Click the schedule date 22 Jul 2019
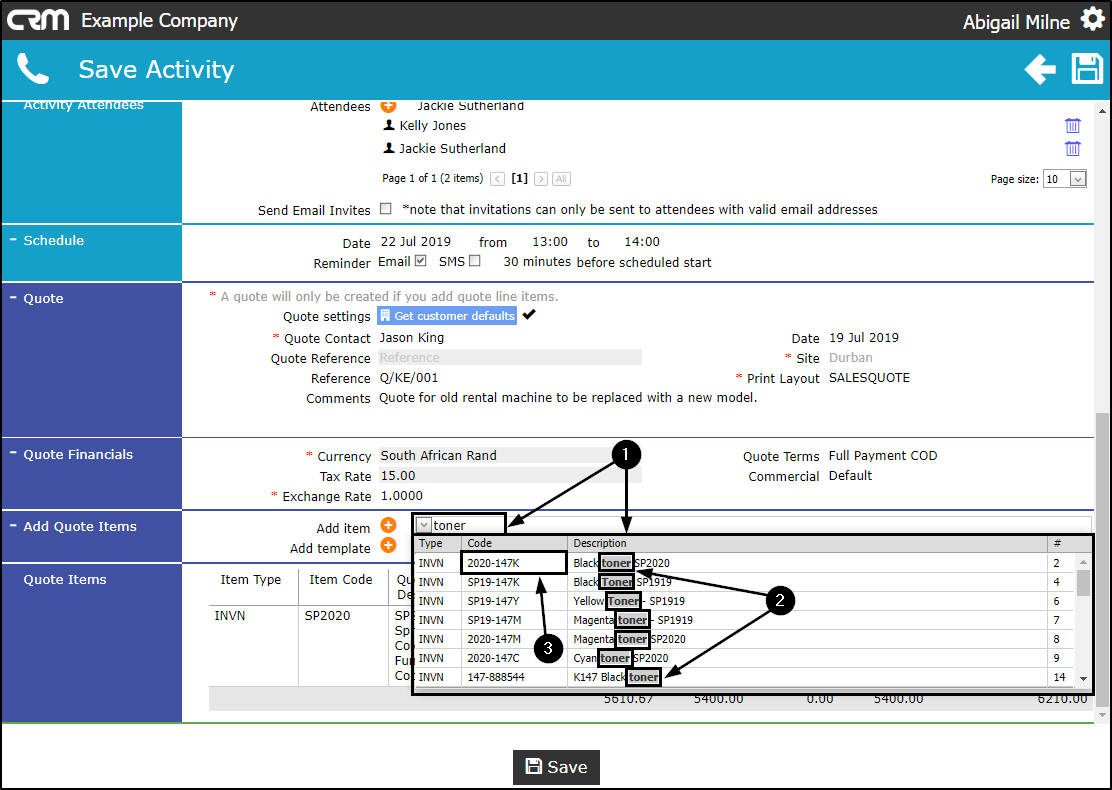The height and width of the screenshot is (790, 1112). (416, 242)
